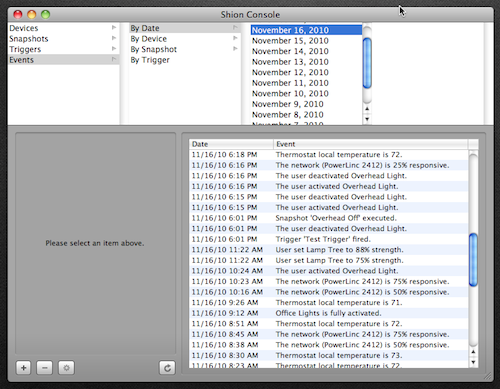
Task: Click the yellow minimize window button
Action: (x=32, y=14)
